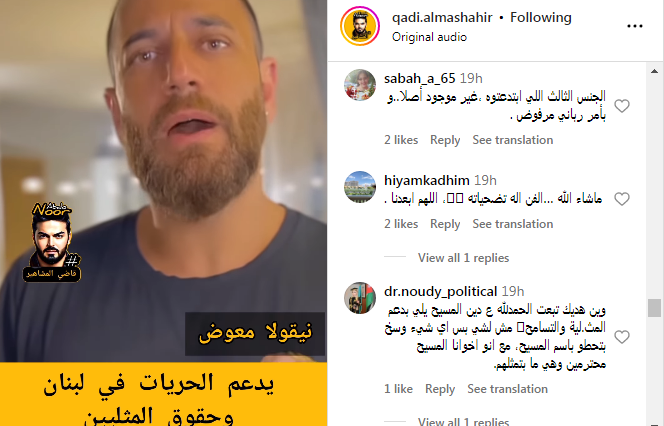Like dr.noudy_political's comment with heart
This screenshot has height=426, width=664.
pos(622,337)
